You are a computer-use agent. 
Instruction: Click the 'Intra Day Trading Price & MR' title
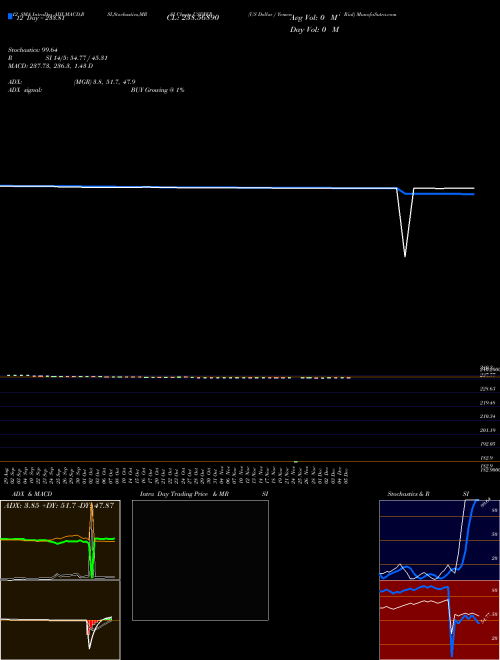(x=184, y=494)
